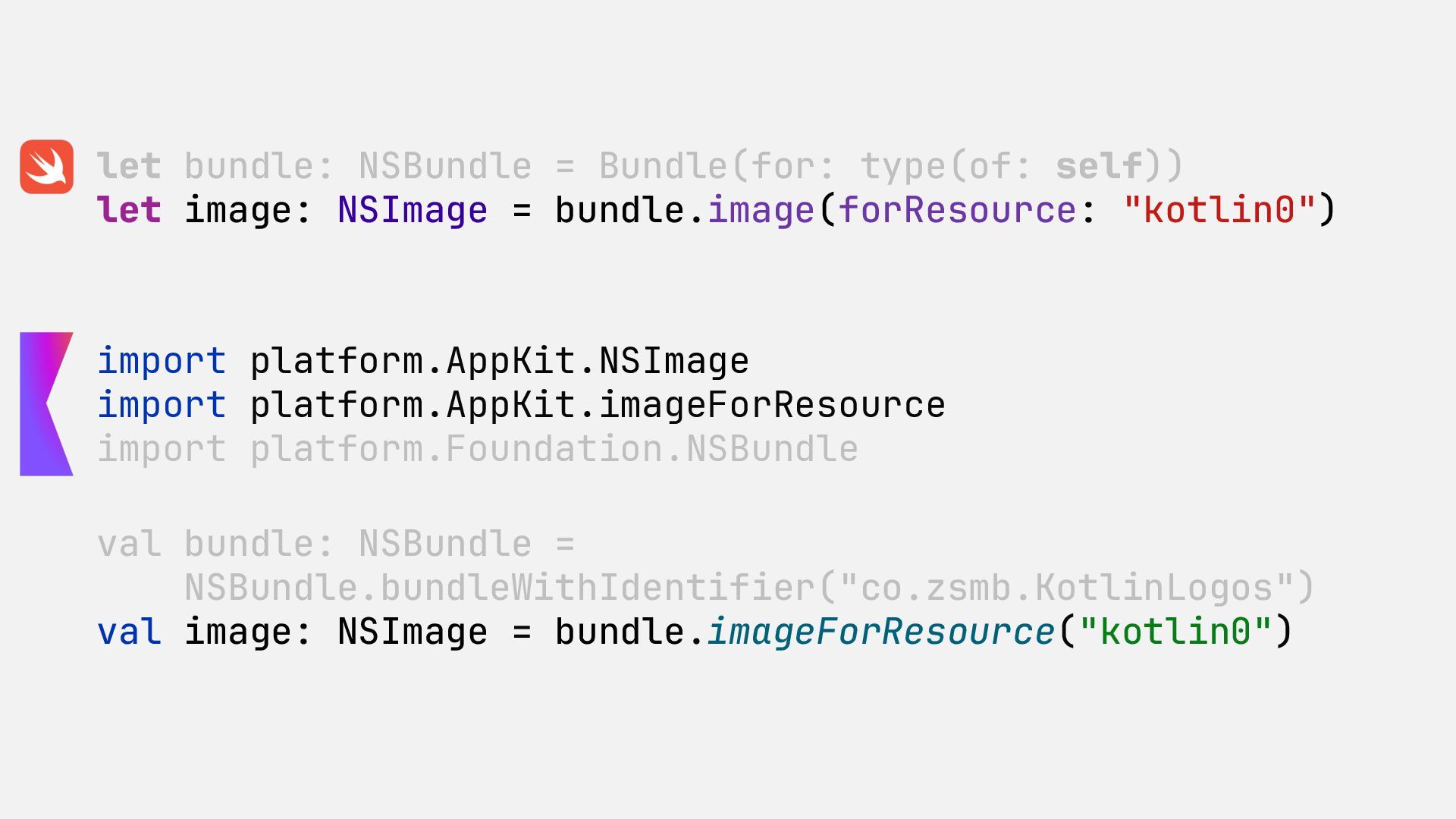Click the first blue import keyword
The height and width of the screenshot is (819, 1456).
click(162, 360)
